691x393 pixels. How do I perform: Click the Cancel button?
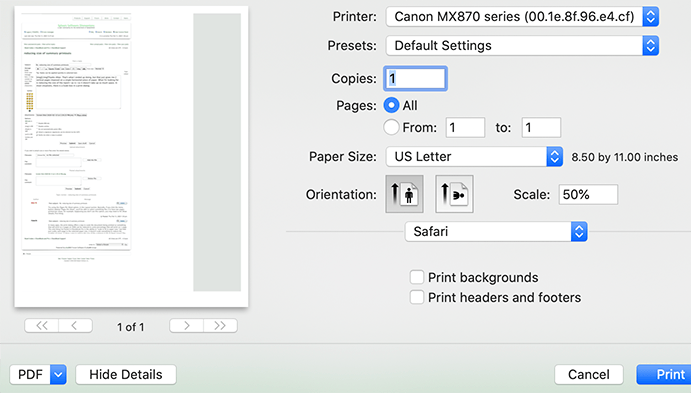click(589, 374)
